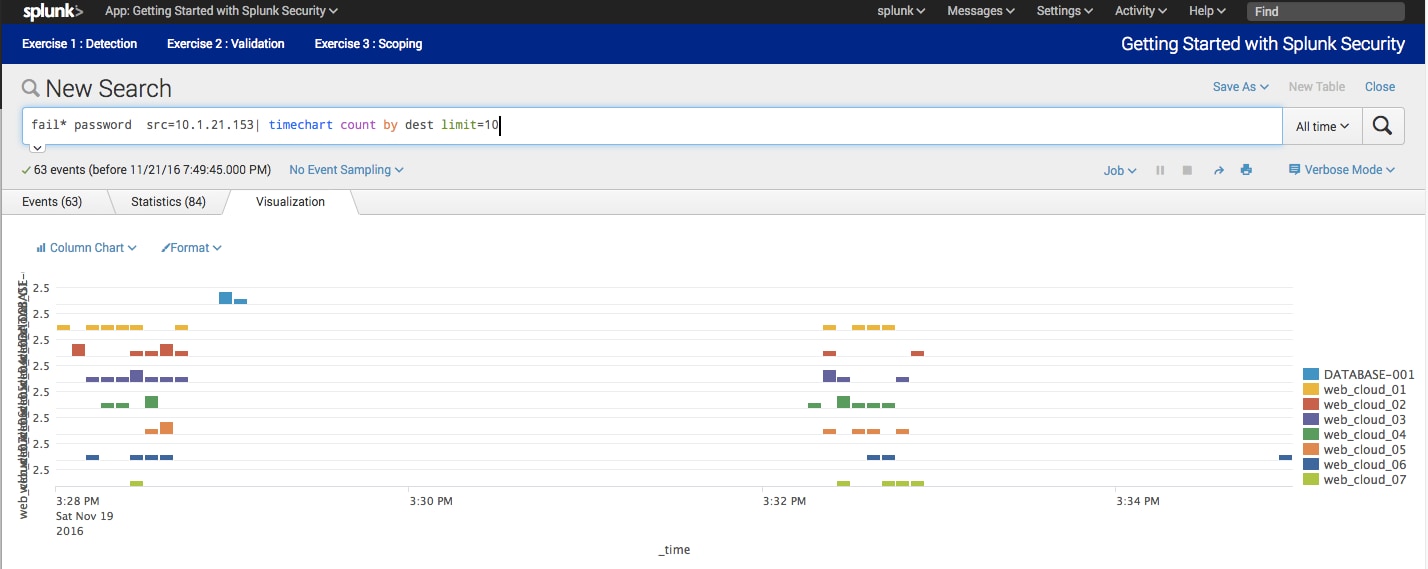Viewport: 1428px width, 569px height.
Task: Open the Save As dropdown
Action: pos(1241,87)
